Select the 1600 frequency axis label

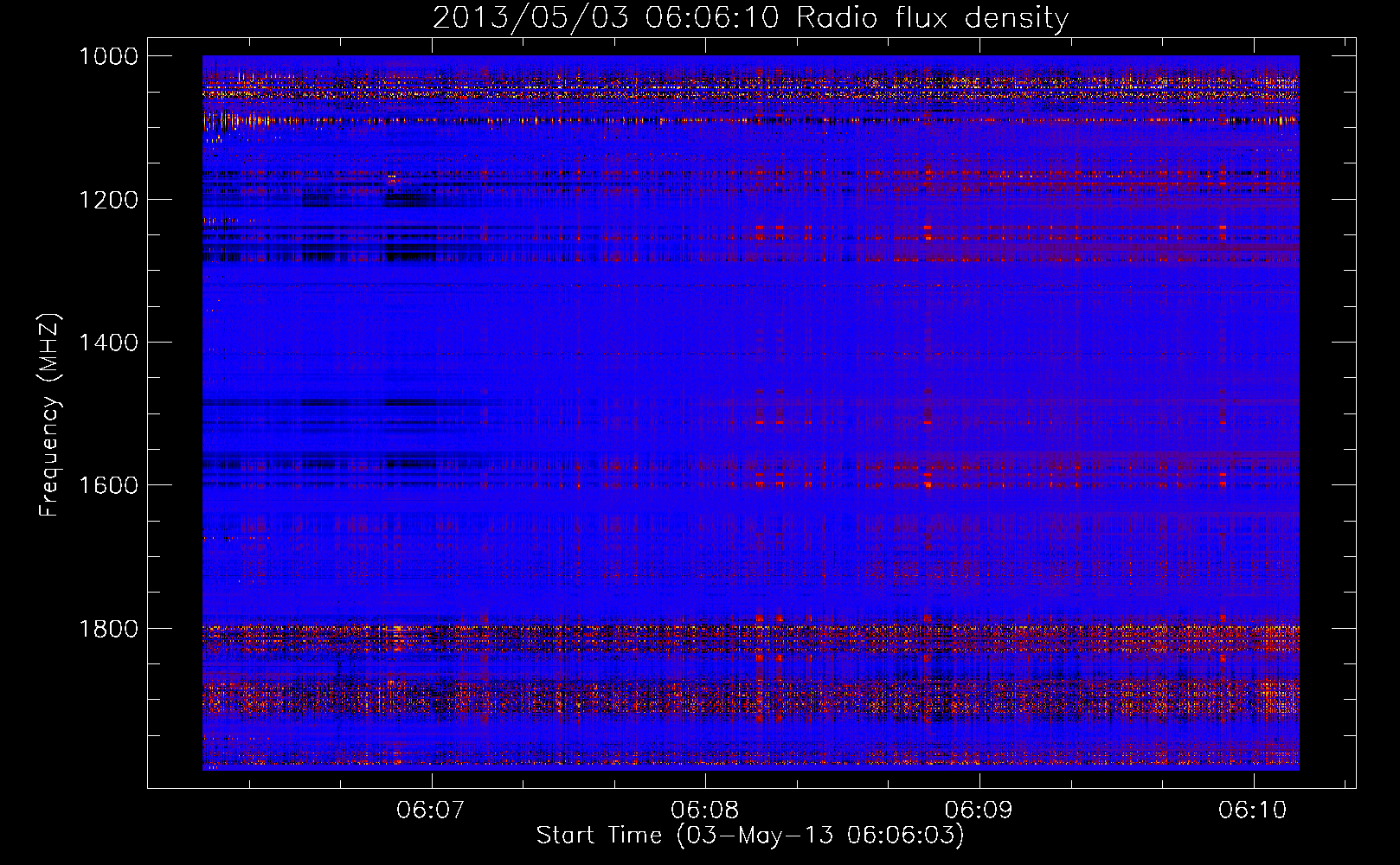pos(108,485)
